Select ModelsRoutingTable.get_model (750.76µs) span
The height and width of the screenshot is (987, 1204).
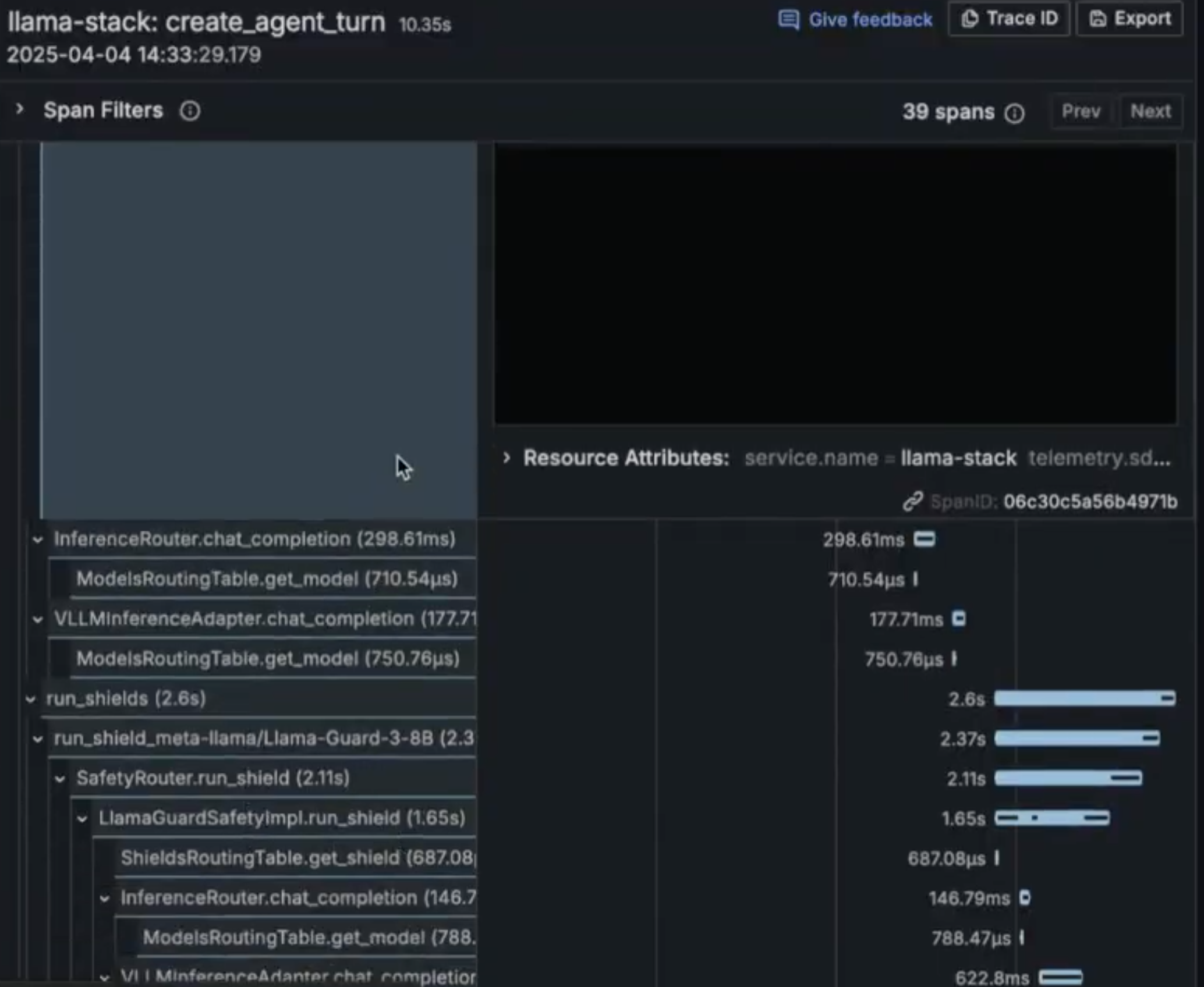click(268, 658)
